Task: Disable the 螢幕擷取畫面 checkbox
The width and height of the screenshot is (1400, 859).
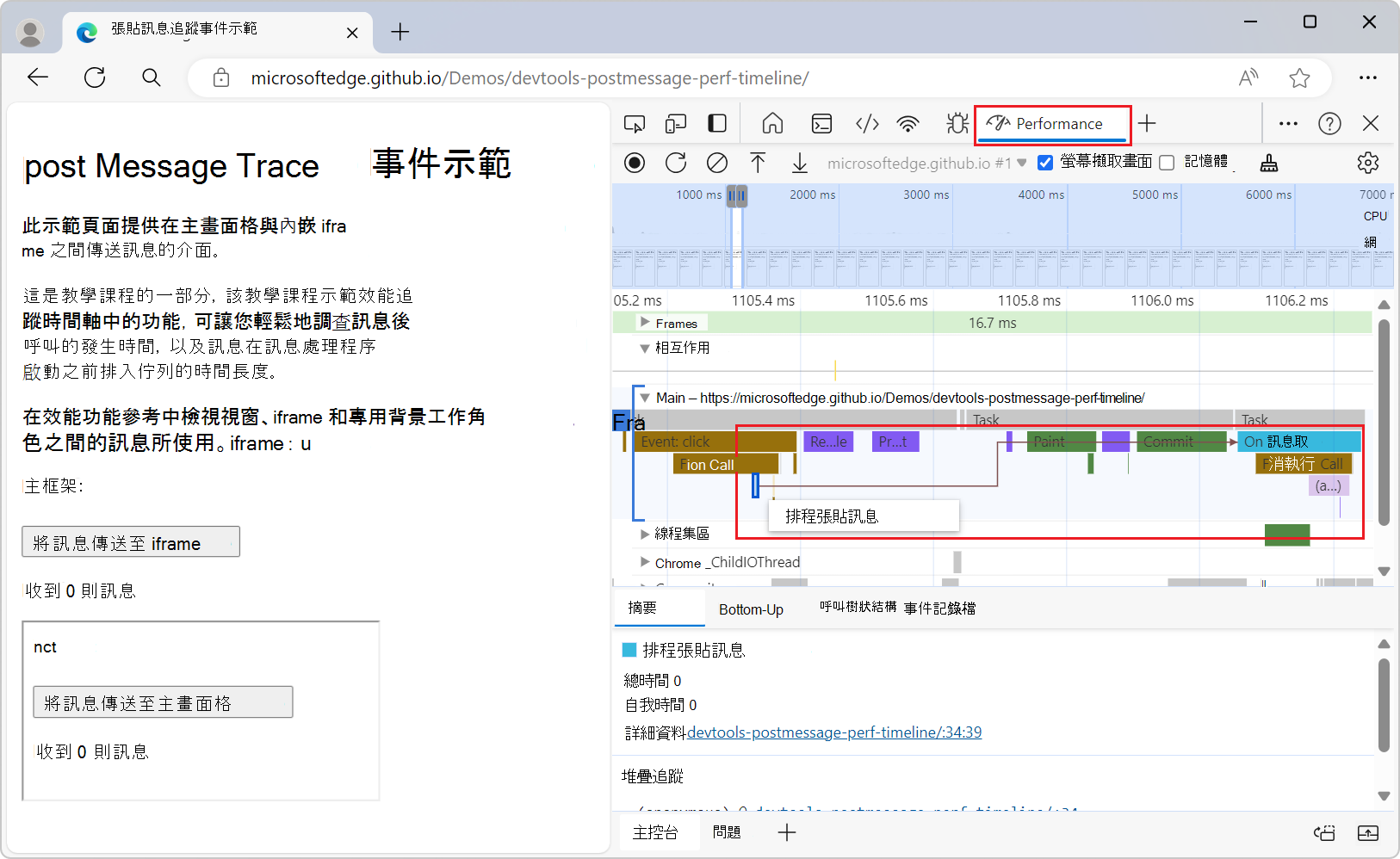Action: [1044, 162]
